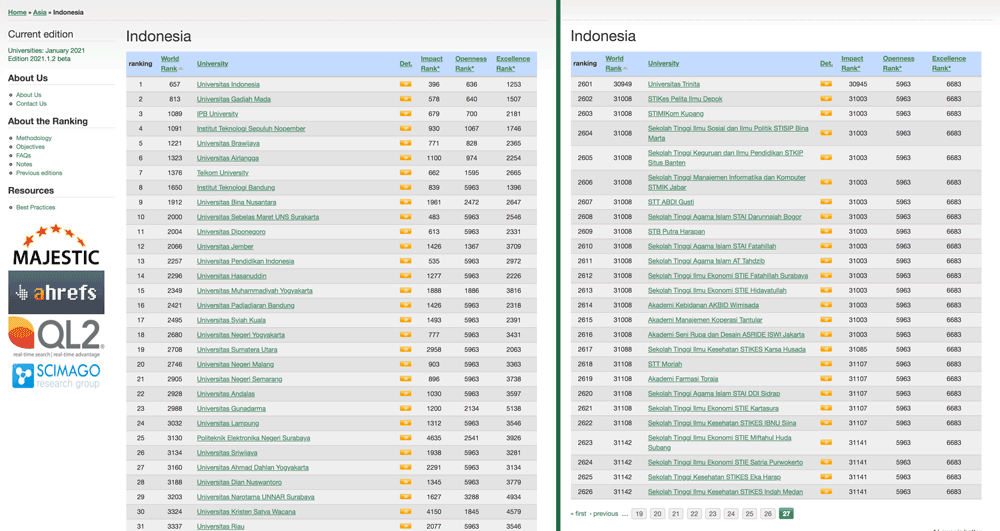The height and width of the screenshot is (531, 1000).
Task: Sort left table by Excellence Rank
Action: click(x=513, y=63)
